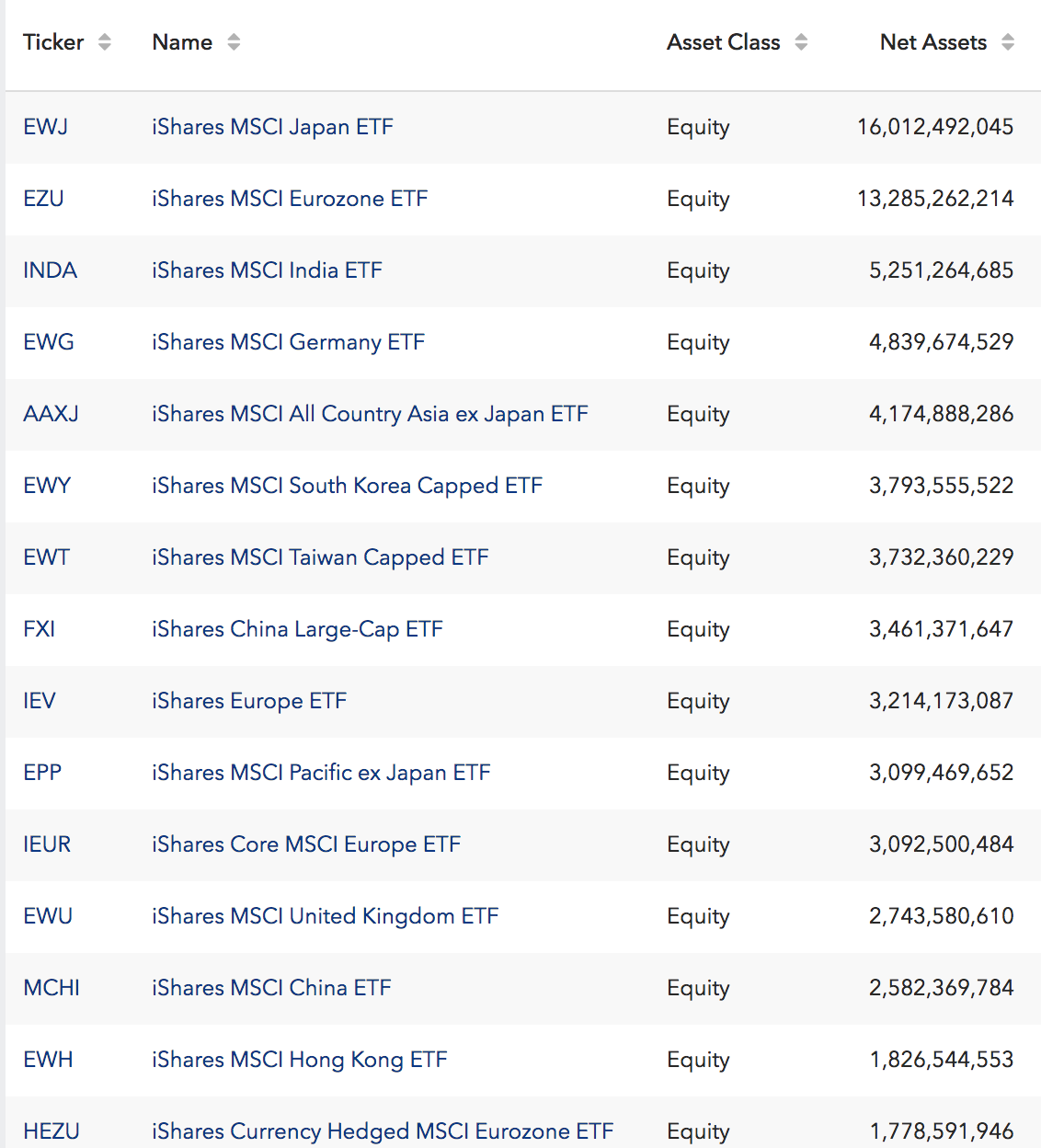This screenshot has height=1148, width=1041.
Task: Select the IEV ticker link
Action: (x=40, y=701)
